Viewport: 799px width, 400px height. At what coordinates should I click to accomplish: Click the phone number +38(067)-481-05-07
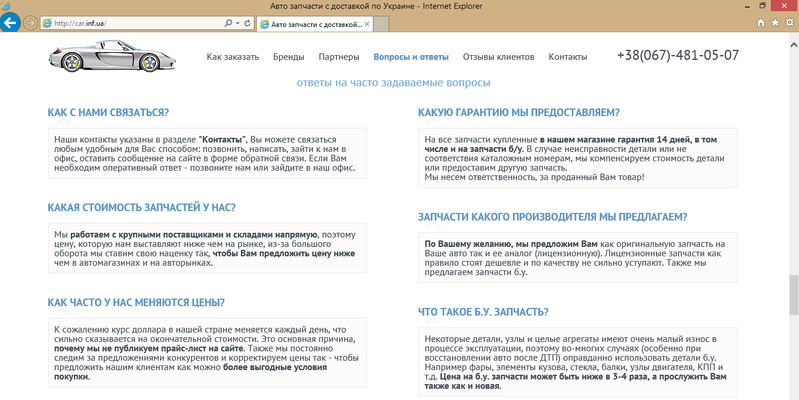678,55
